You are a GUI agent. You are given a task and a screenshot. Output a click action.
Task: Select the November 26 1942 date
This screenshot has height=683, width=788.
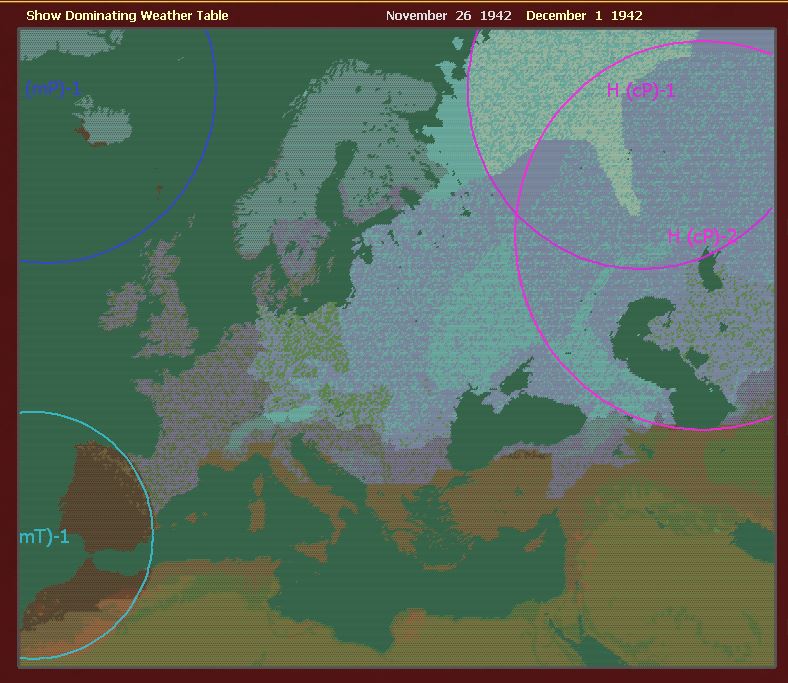pos(448,16)
